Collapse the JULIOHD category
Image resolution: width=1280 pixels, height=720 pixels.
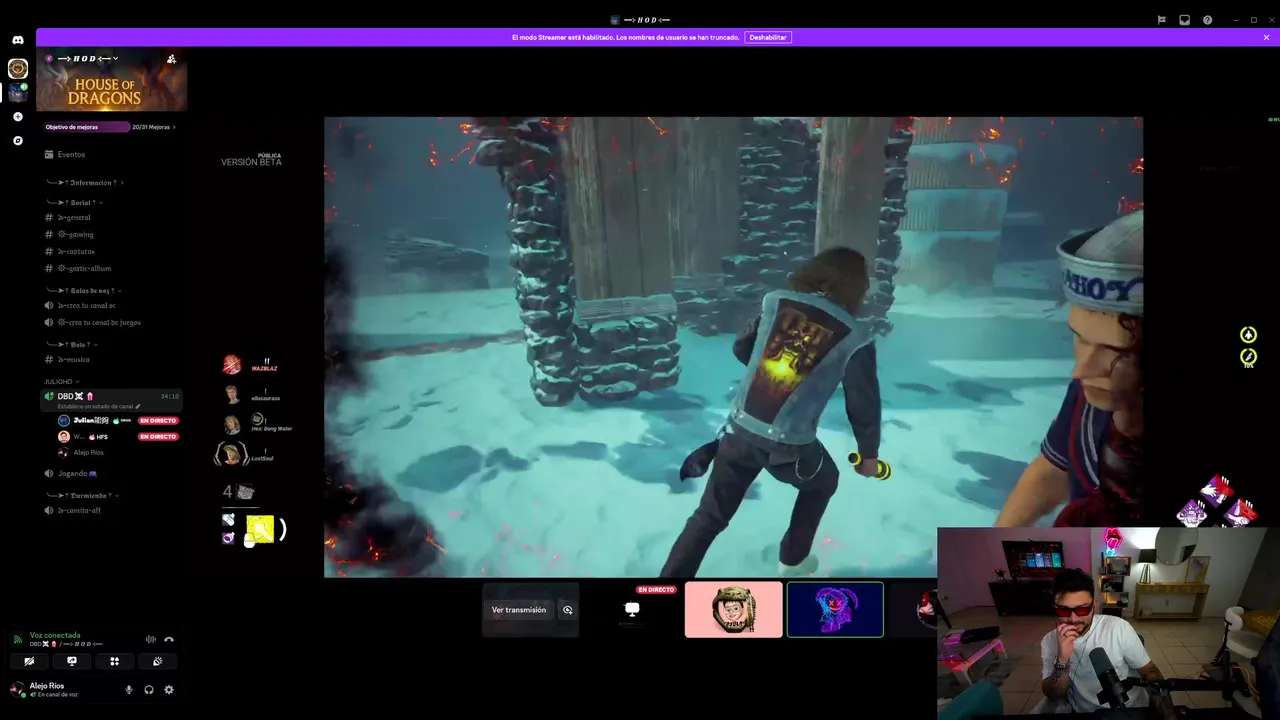61,382
